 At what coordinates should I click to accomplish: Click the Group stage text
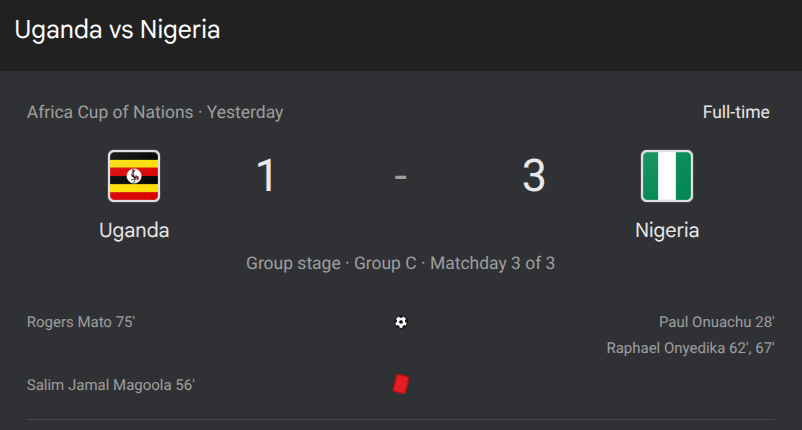(293, 264)
